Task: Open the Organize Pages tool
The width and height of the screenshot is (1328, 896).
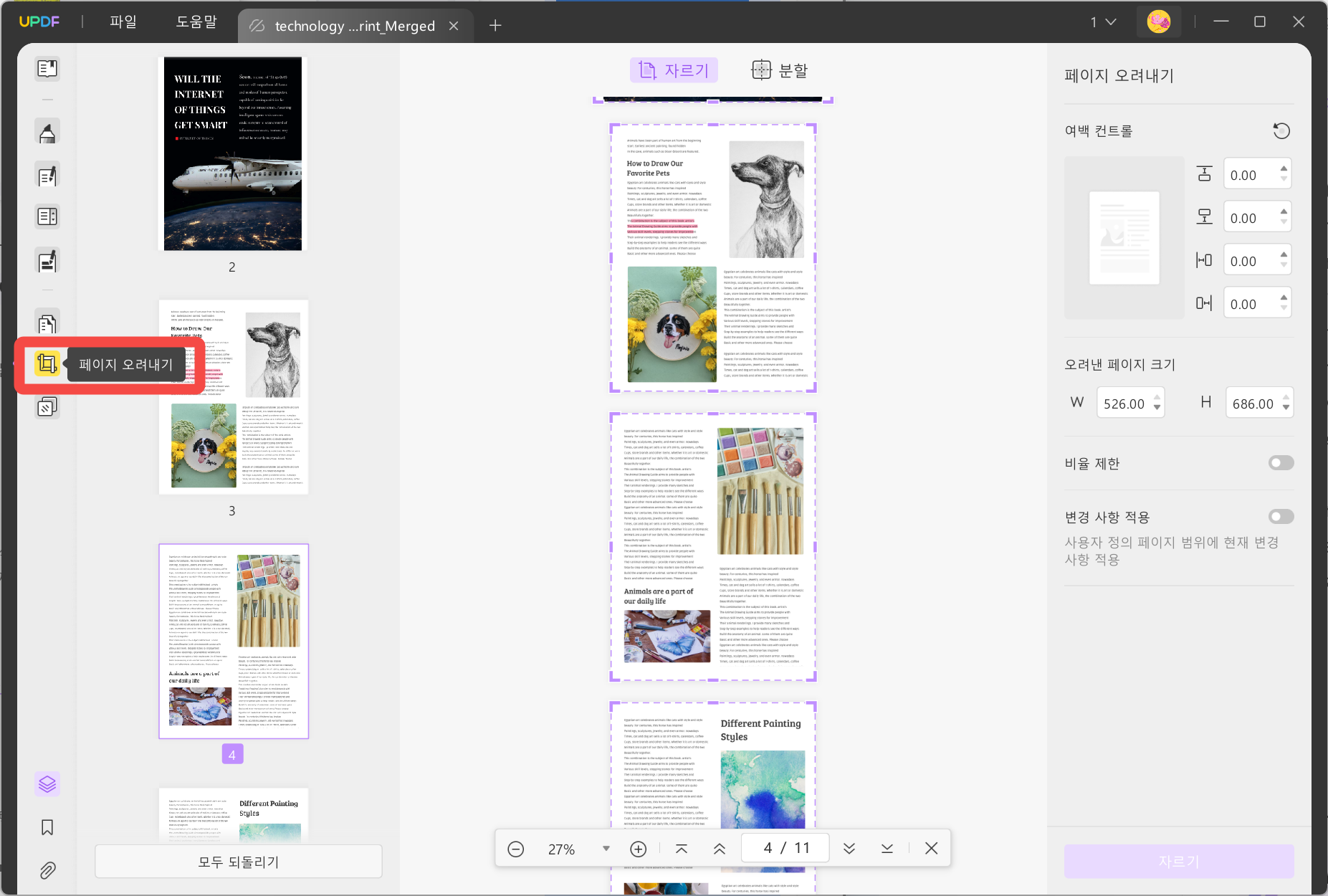Action: click(x=47, y=323)
